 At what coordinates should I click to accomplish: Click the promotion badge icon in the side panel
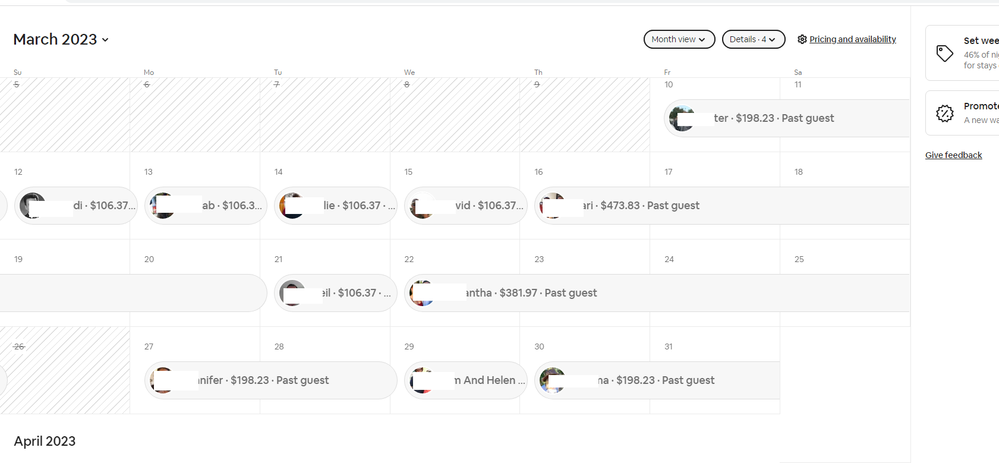coord(945,113)
